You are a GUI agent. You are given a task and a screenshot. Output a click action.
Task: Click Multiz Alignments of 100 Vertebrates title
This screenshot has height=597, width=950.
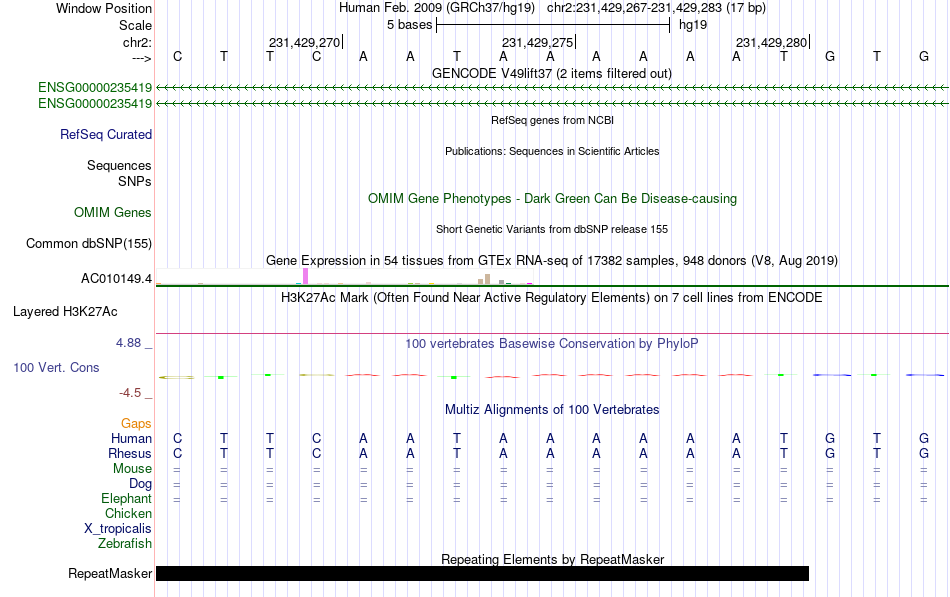tap(552, 410)
